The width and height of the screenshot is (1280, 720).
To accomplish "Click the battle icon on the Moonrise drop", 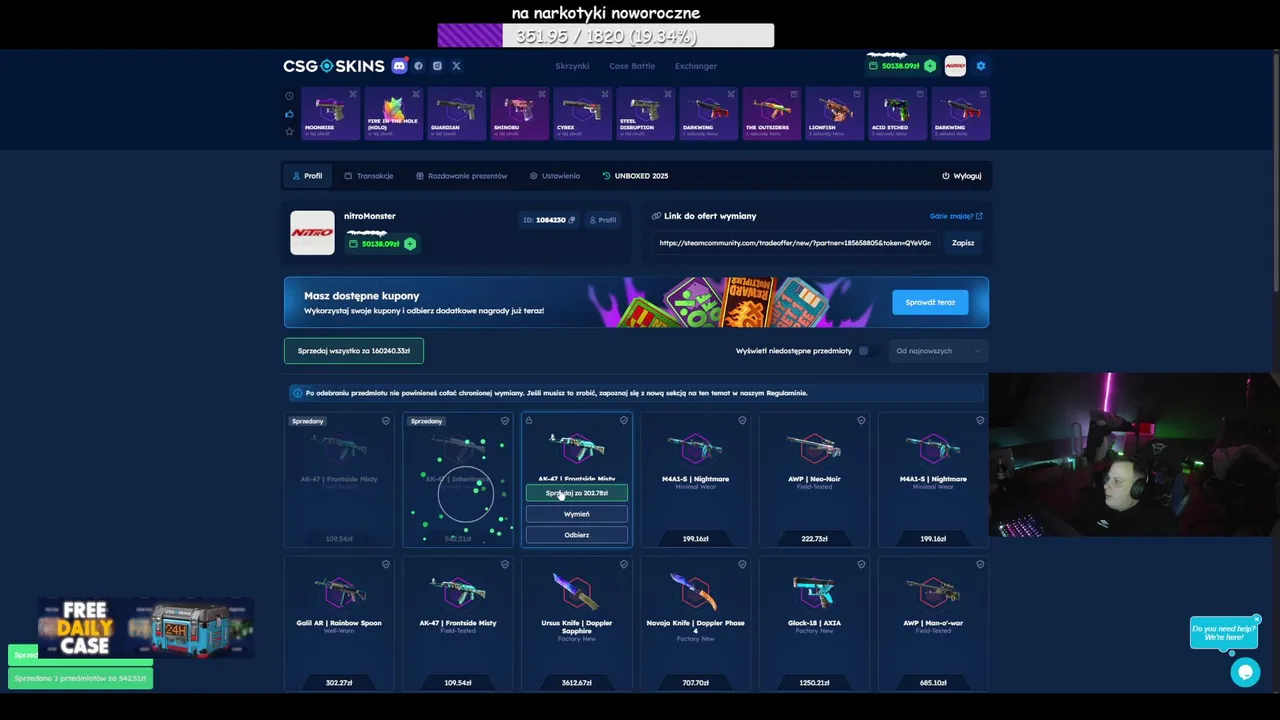I will click(353, 94).
